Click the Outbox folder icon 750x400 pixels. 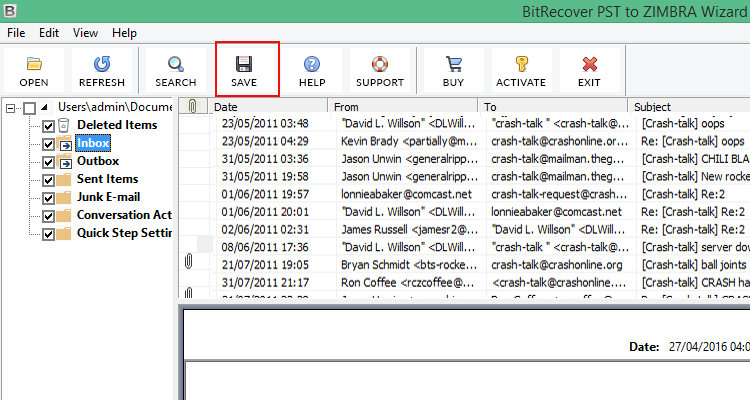pos(64,161)
